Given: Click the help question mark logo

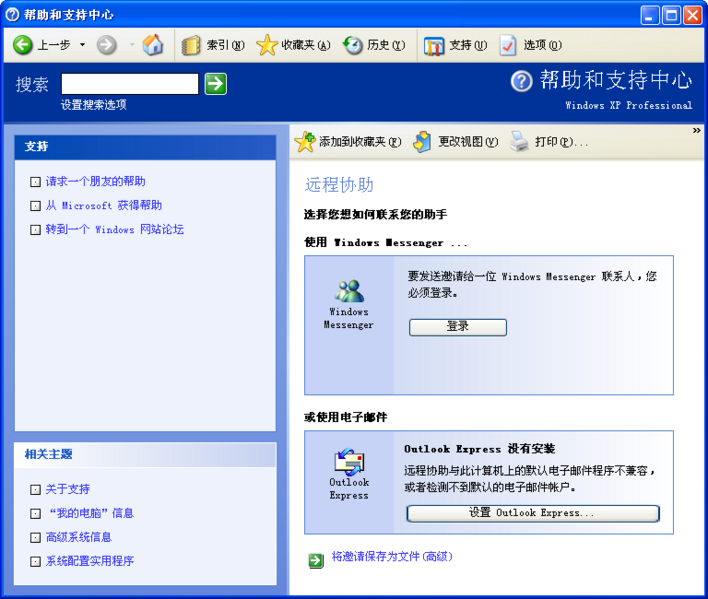Looking at the screenshot, I should tap(522, 81).
